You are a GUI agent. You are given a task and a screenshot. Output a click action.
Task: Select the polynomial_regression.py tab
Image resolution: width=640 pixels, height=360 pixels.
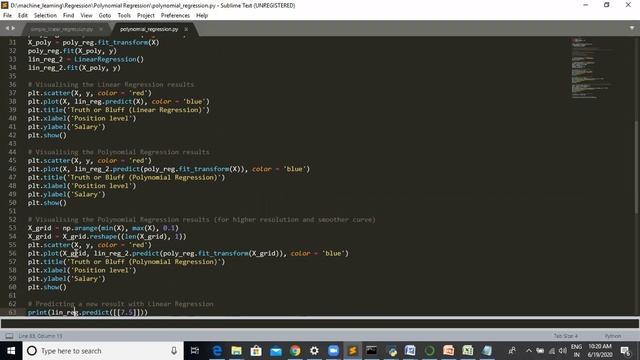[149, 29]
